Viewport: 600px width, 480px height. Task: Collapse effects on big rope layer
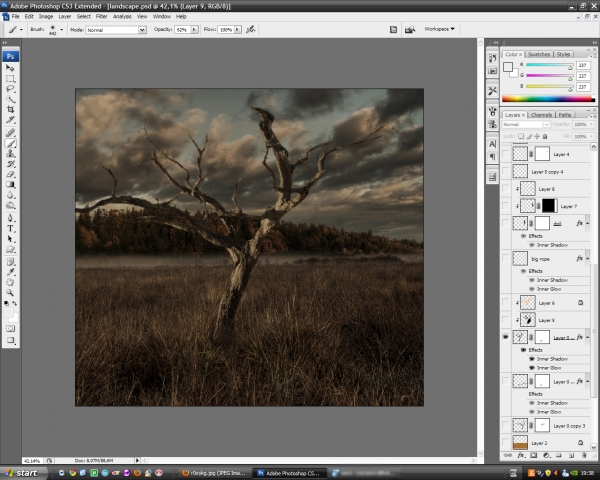tap(588, 259)
